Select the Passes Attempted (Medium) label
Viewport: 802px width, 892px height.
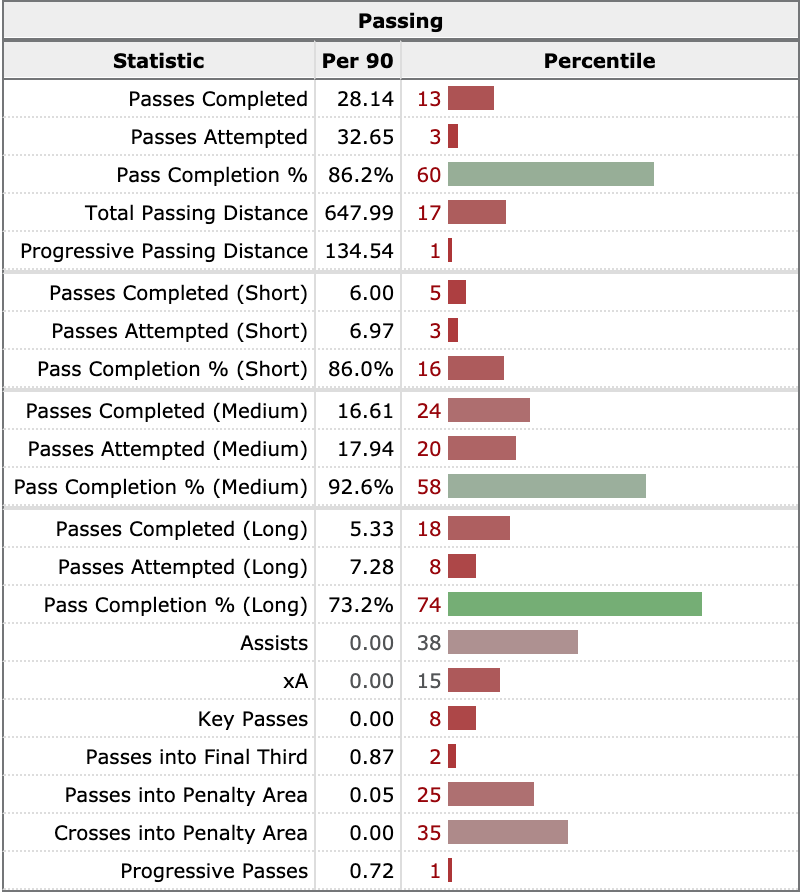tap(167, 449)
